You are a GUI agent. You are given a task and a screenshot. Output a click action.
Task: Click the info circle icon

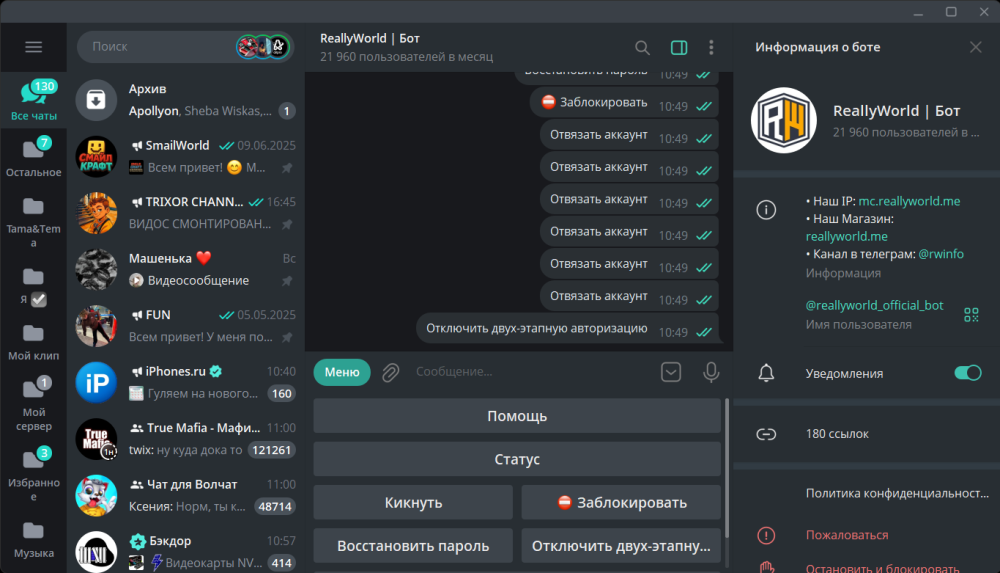point(766,210)
